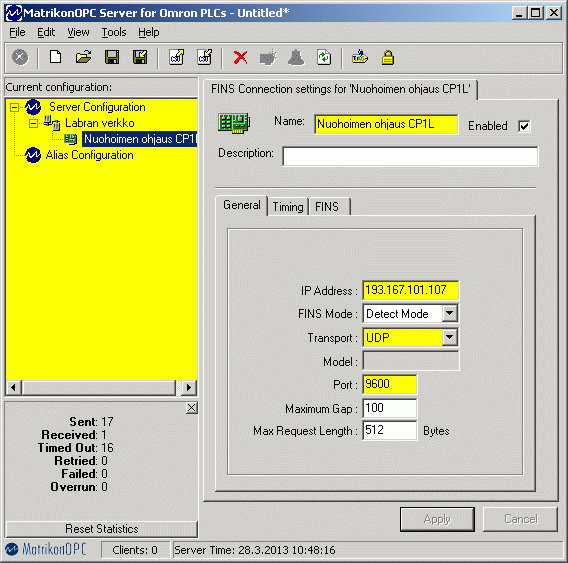The image size is (568, 563).
Task: Click the Import CSV toolbar icon
Action: pyautogui.click(x=176, y=57)
